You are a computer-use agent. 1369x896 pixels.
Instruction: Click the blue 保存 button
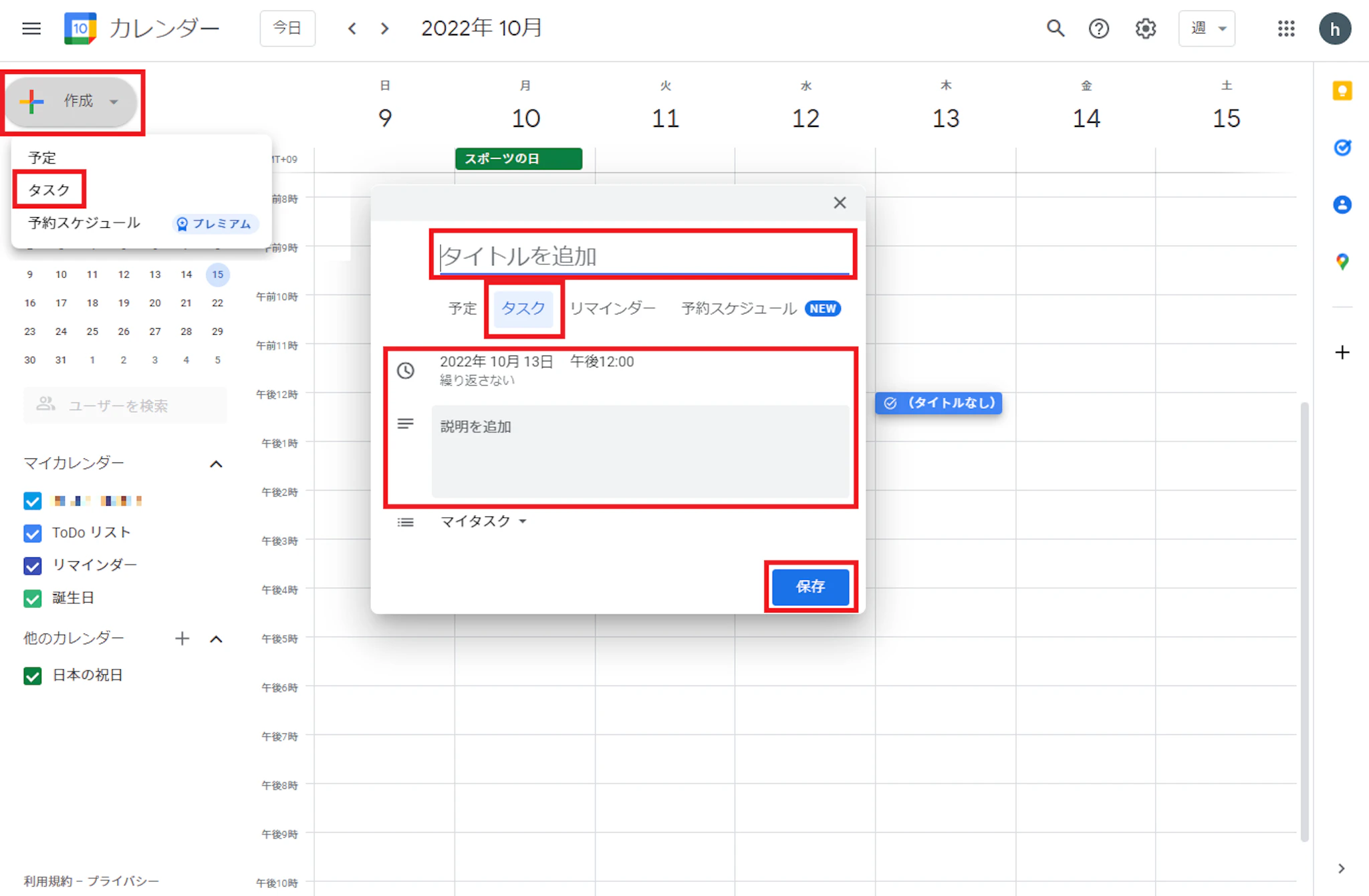pyautogui.click(x=810, y=587)
